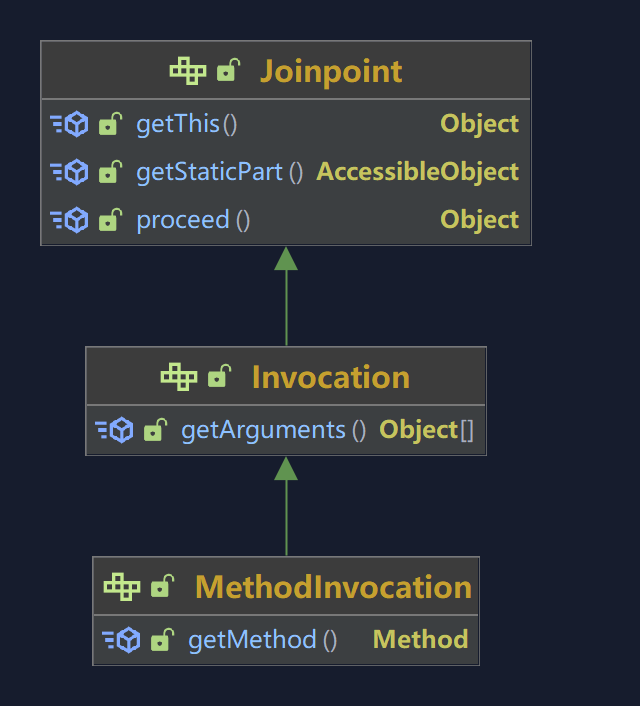
Task: Click the Object[] return type of getArguments
Action: (426, 431)
